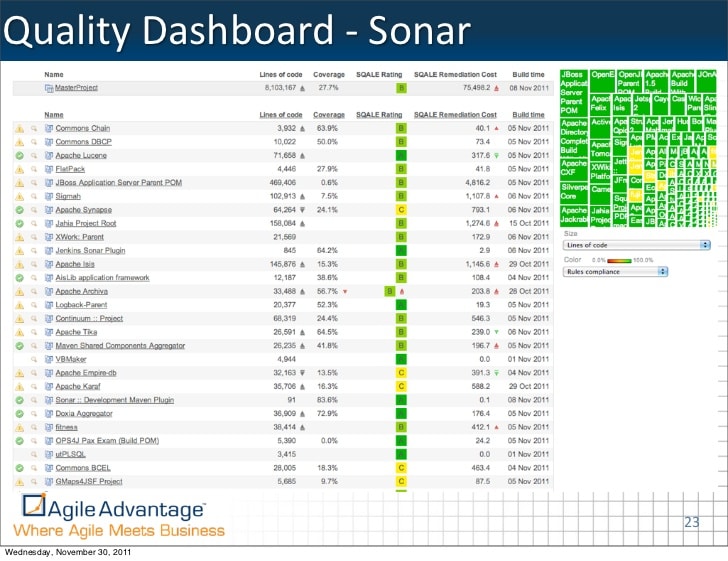This screenshot has height=561, width=728.
Task: Click the project icon next to MasterProject
Action: coord(48,88)
